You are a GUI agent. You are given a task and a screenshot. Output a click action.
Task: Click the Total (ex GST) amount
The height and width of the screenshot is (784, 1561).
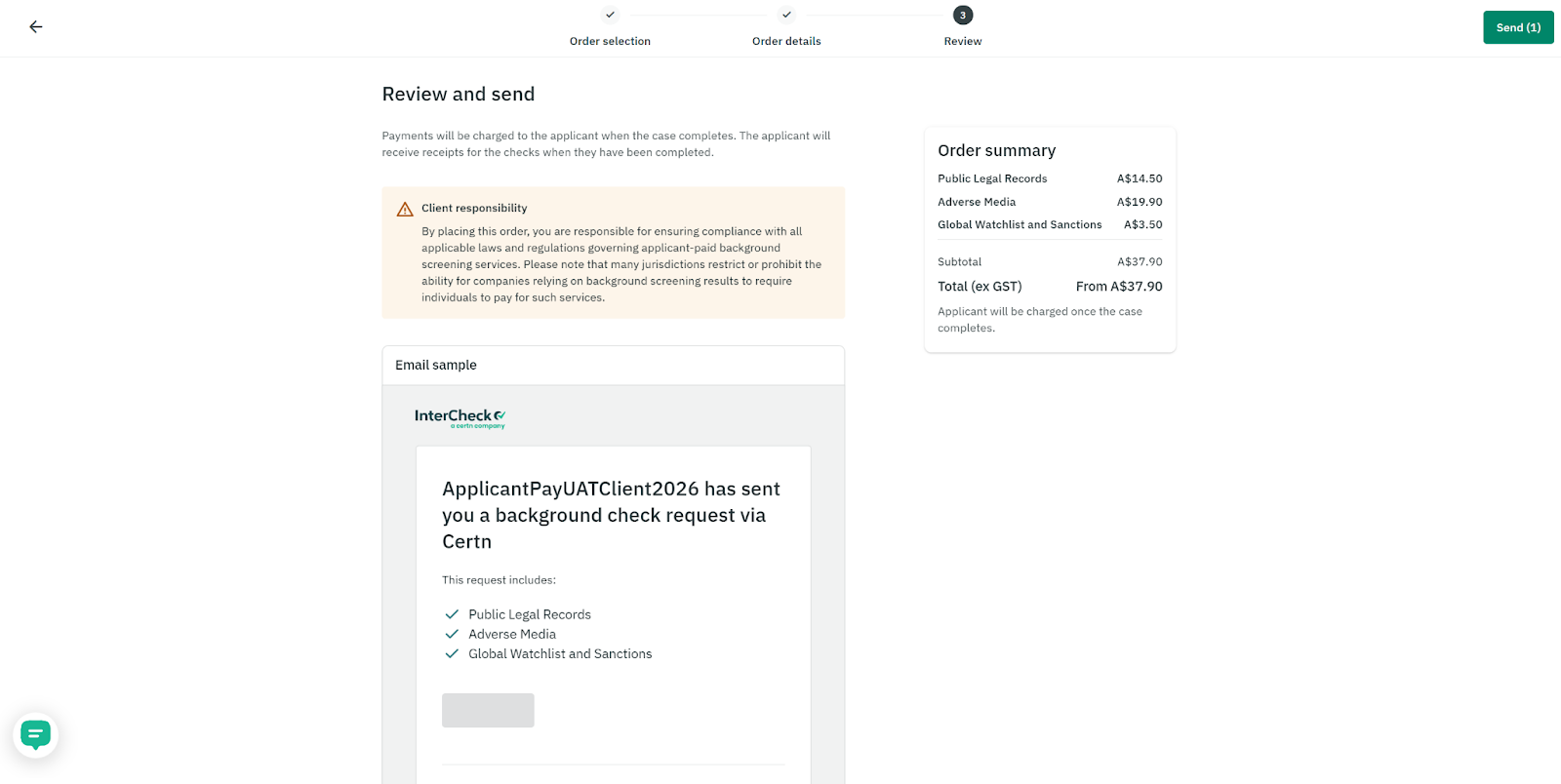[x=1119, y=287]
